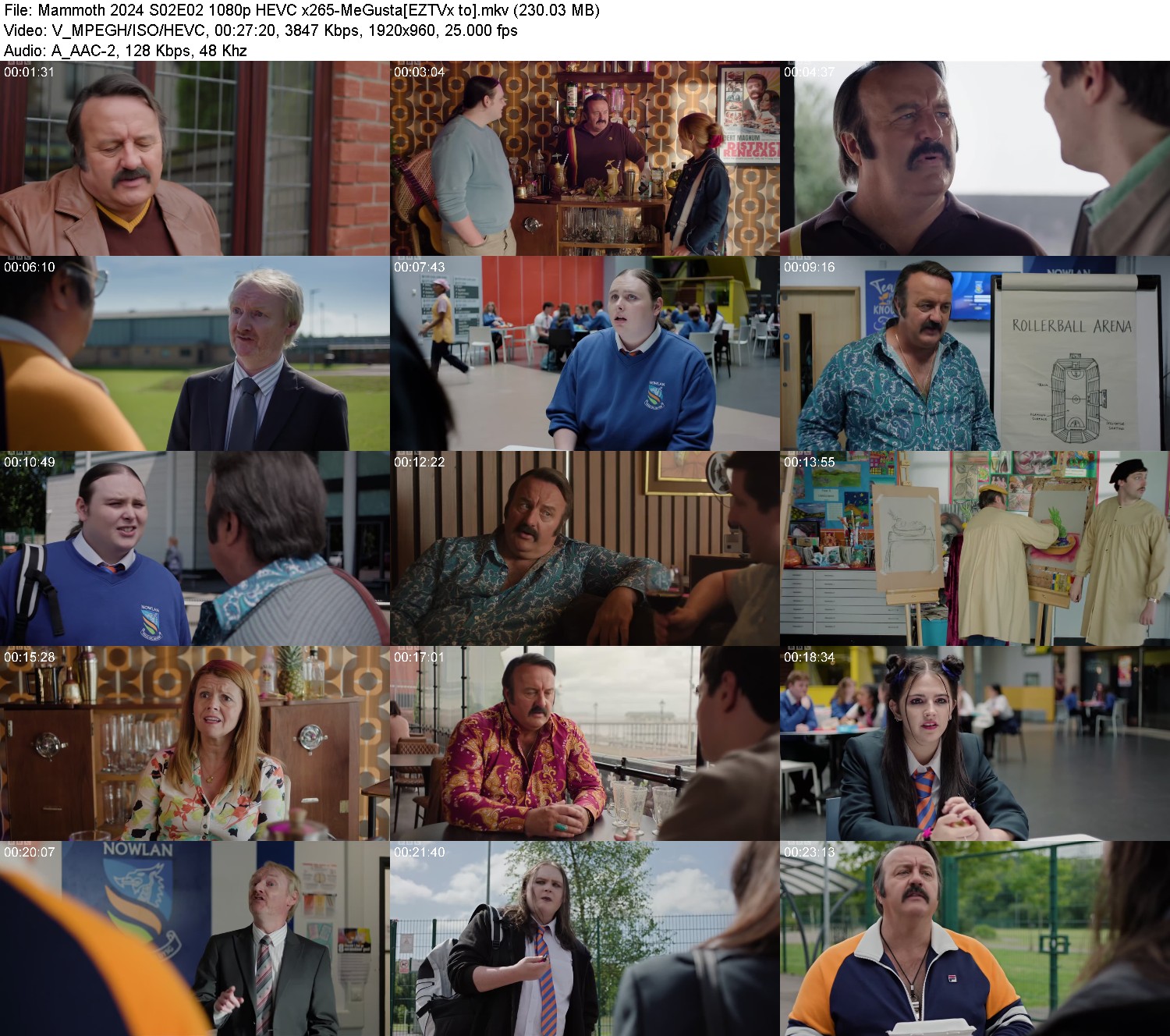Open the thumbnail at timestamp 00:04:37
1170x1036 pixels.
[x=975, y=158]
